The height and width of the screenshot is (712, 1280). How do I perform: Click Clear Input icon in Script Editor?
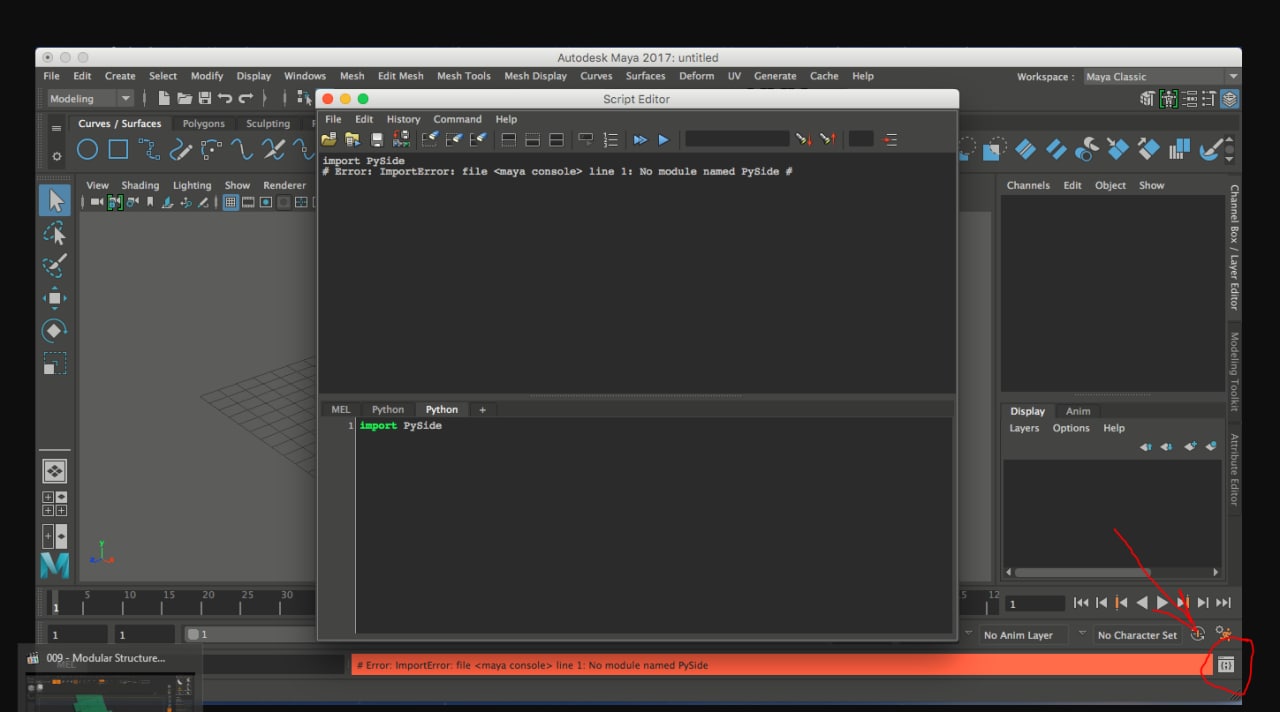(x=454, y=139)
